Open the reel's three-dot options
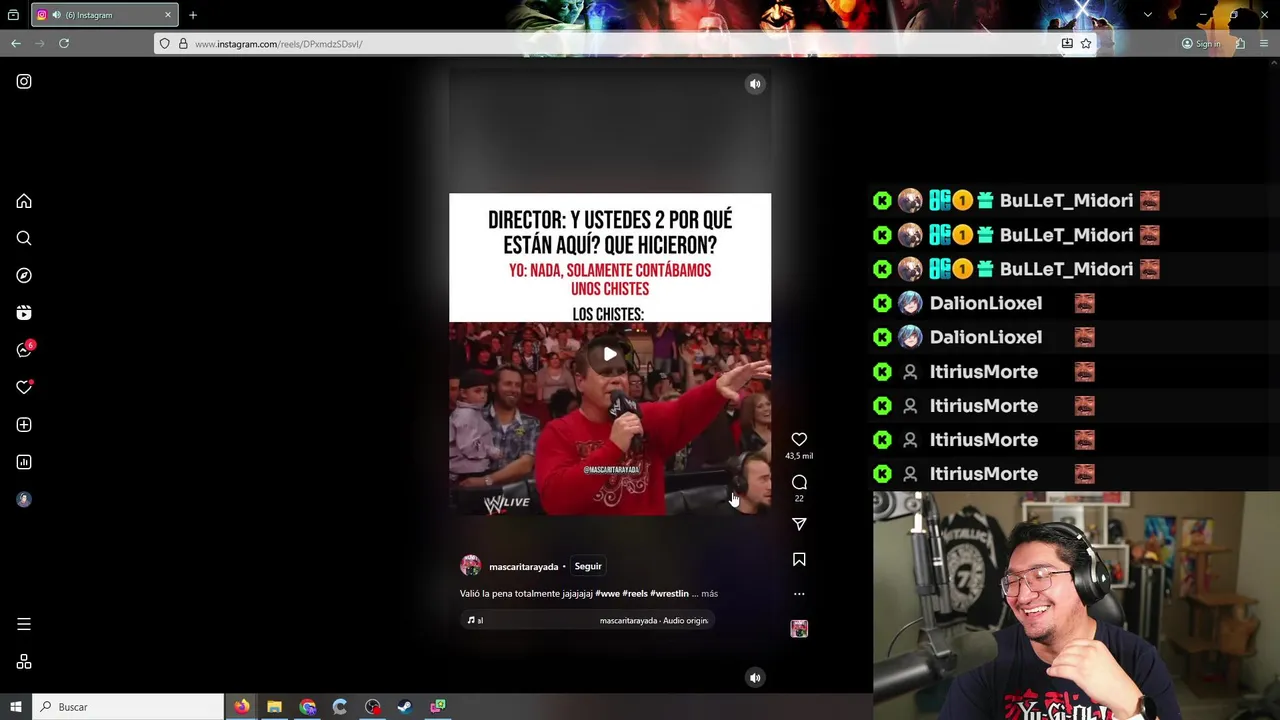This screenshot has height=720, width=1280. tap(799, 594)
